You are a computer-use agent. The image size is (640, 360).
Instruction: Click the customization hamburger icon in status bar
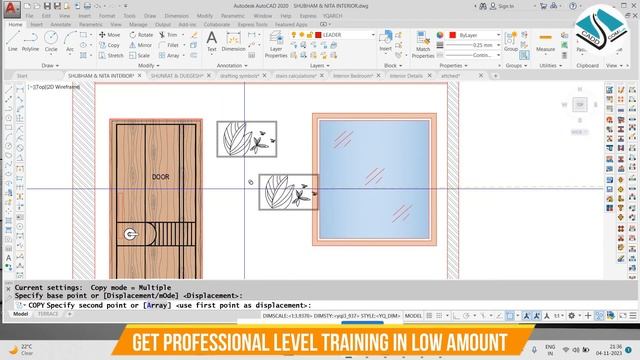(633, 316)
